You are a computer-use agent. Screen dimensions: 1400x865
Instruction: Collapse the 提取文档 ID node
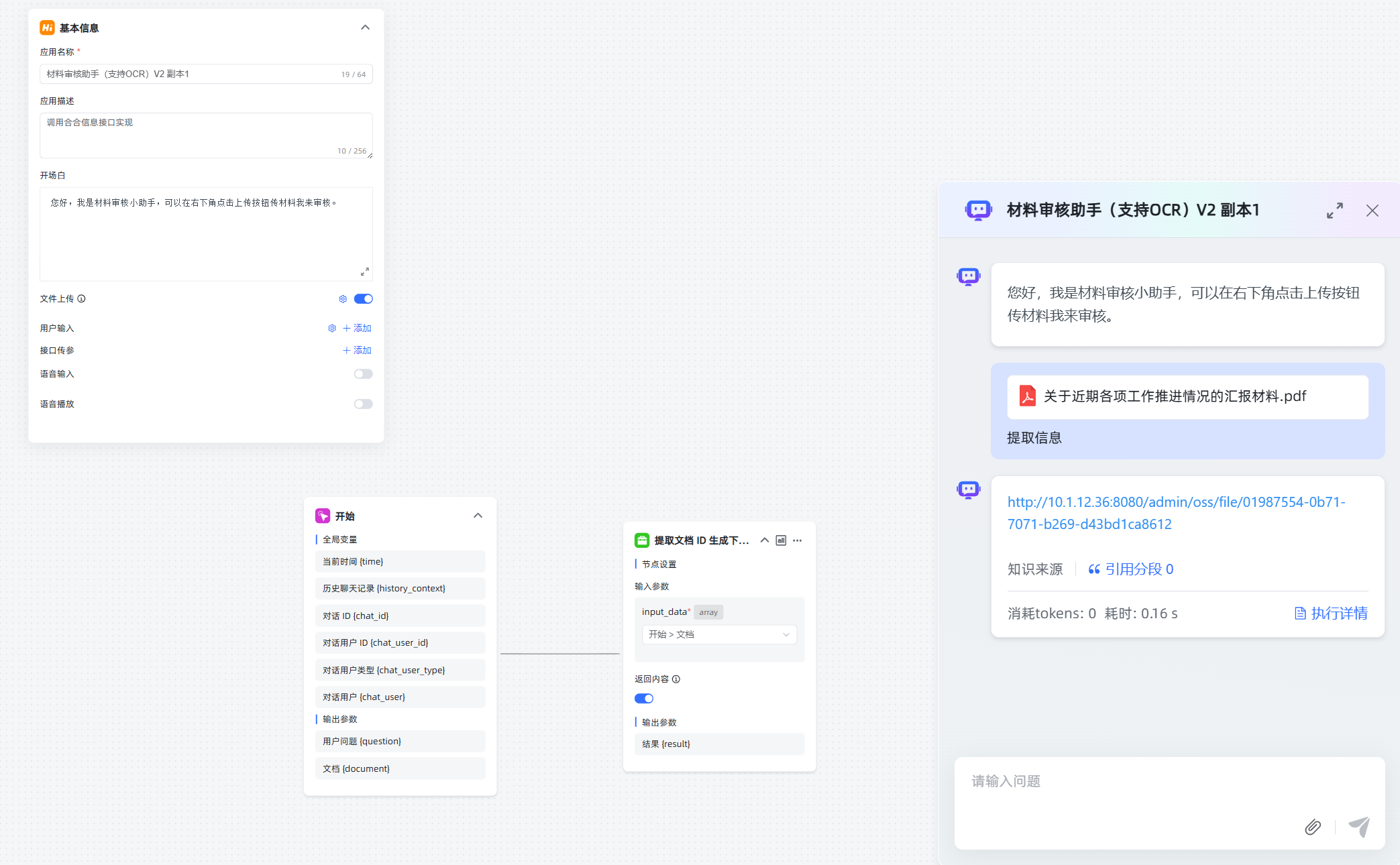point(764,540)
